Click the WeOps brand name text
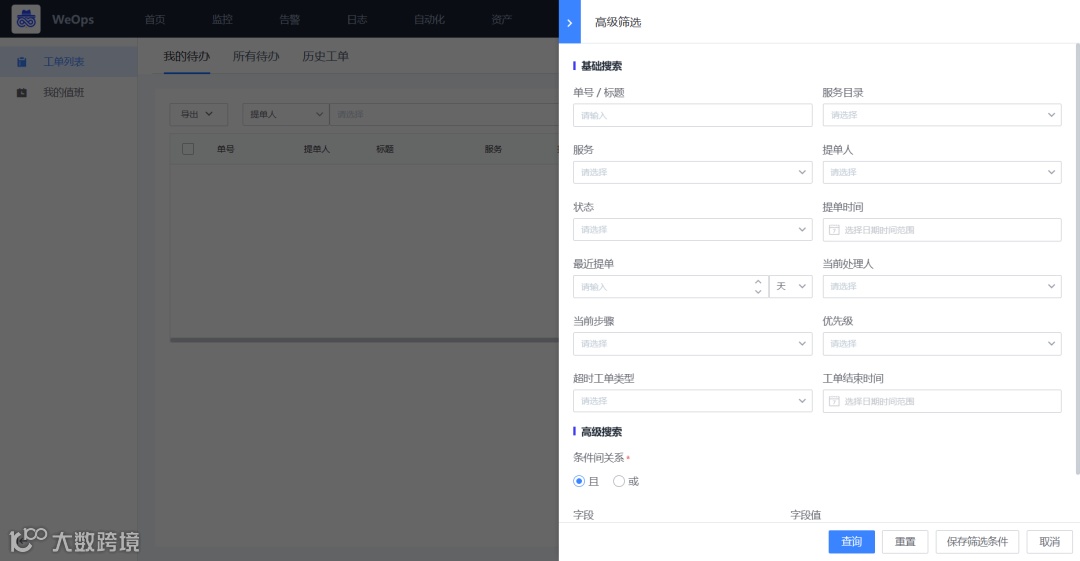 pyautogui.click(x=72, y=19)
